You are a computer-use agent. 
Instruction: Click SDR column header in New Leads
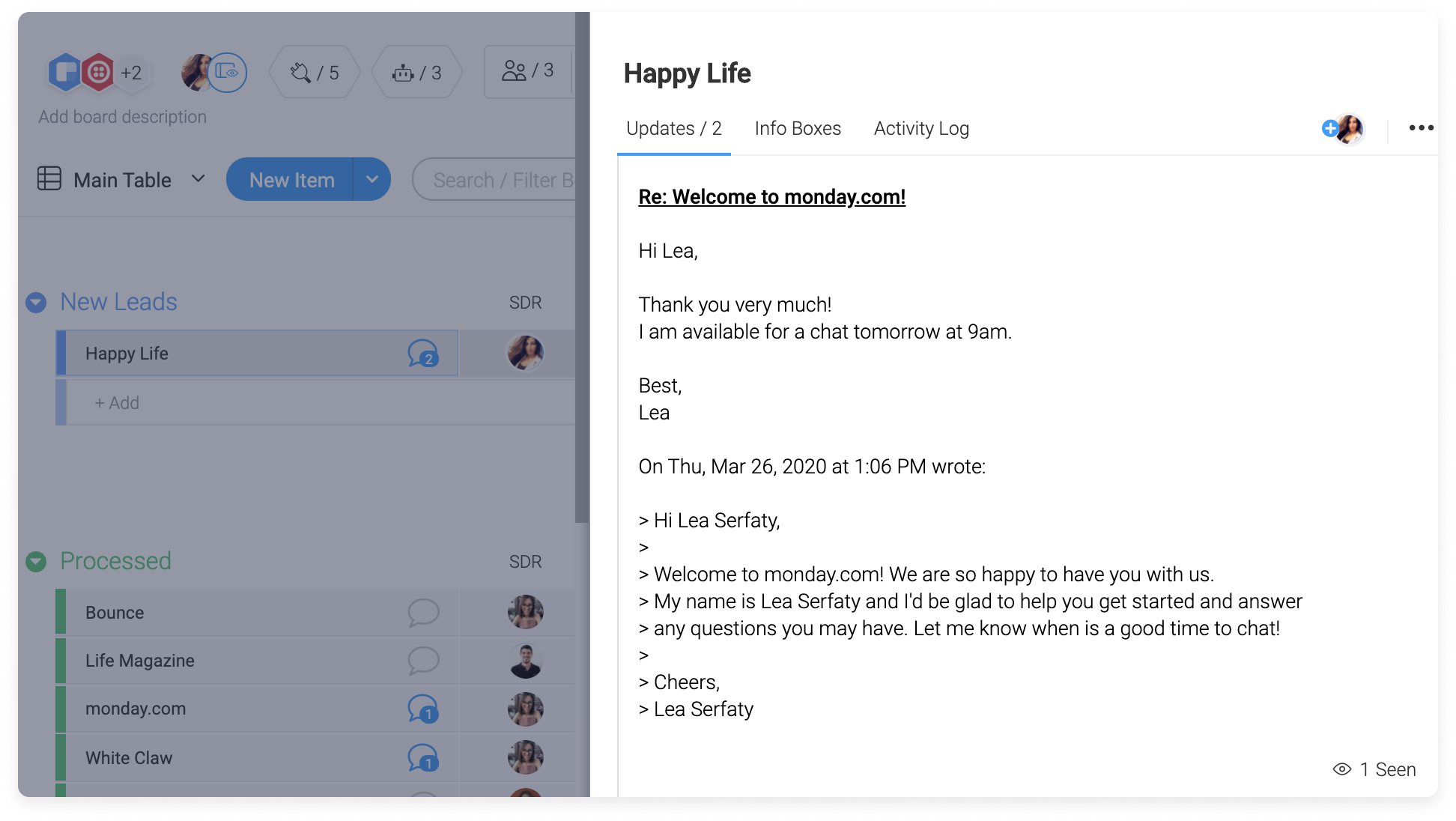(525, 303)
